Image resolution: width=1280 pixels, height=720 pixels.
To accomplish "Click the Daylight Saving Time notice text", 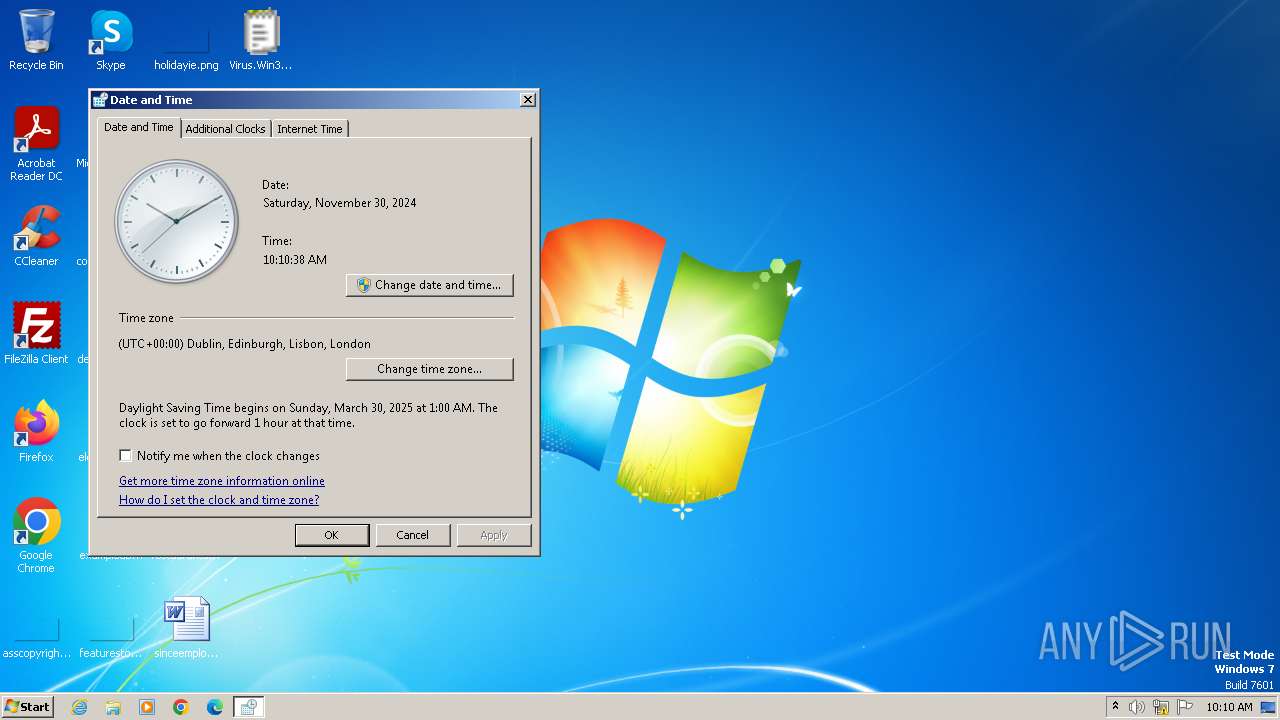I will coord(309,415).
